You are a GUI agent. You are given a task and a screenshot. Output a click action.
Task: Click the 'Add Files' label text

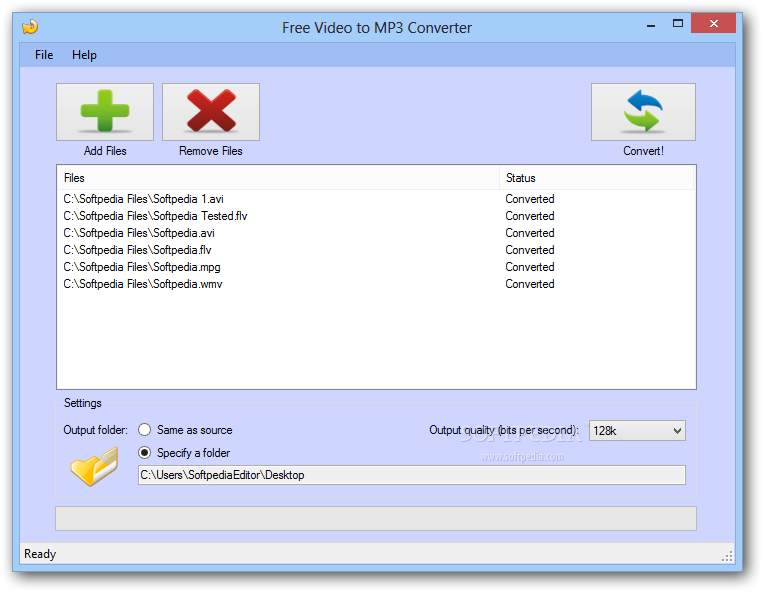[105, 151]
